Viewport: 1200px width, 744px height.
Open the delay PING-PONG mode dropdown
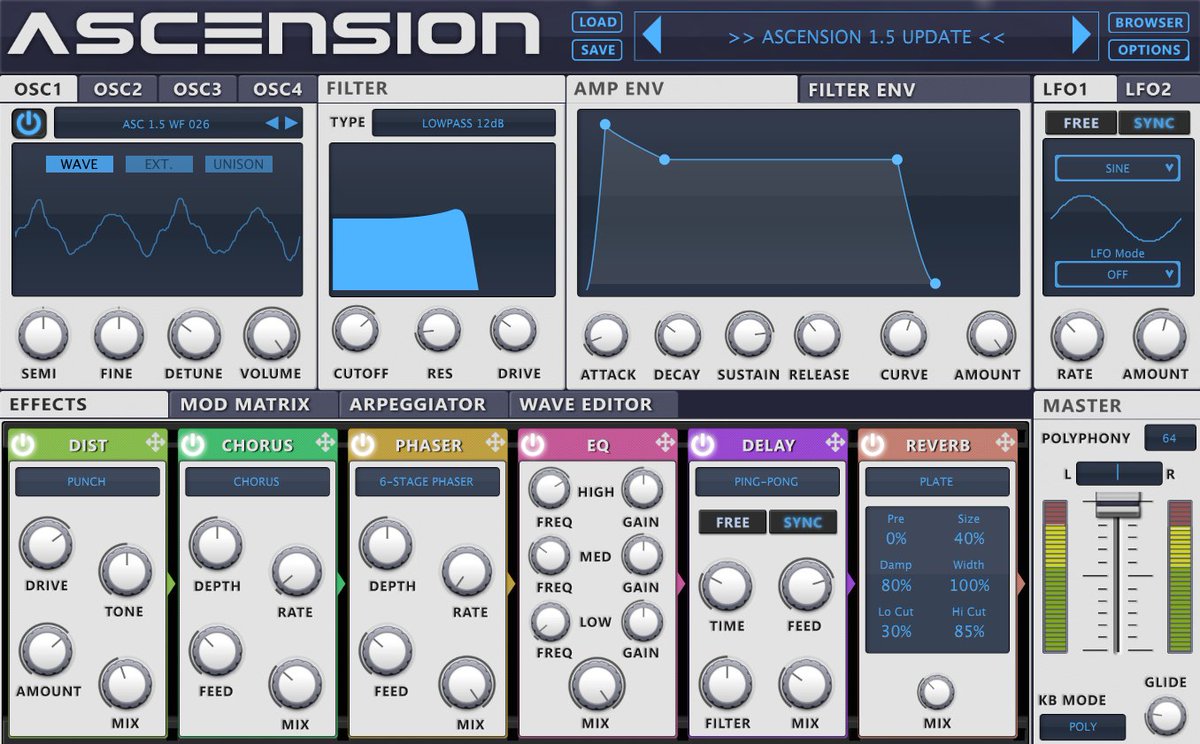767,481
